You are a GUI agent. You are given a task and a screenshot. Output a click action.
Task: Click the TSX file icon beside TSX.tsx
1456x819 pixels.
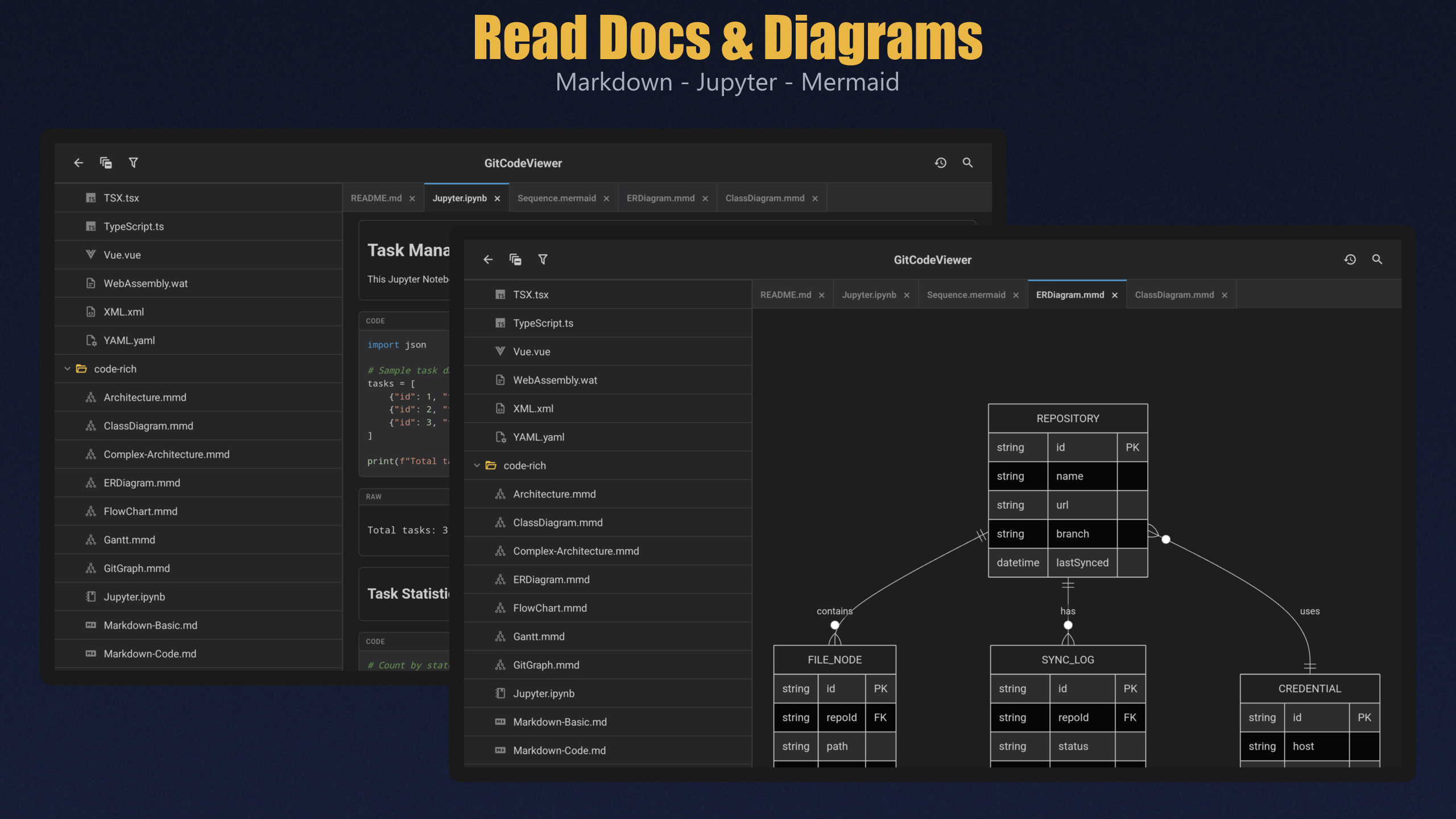[499, 295]
